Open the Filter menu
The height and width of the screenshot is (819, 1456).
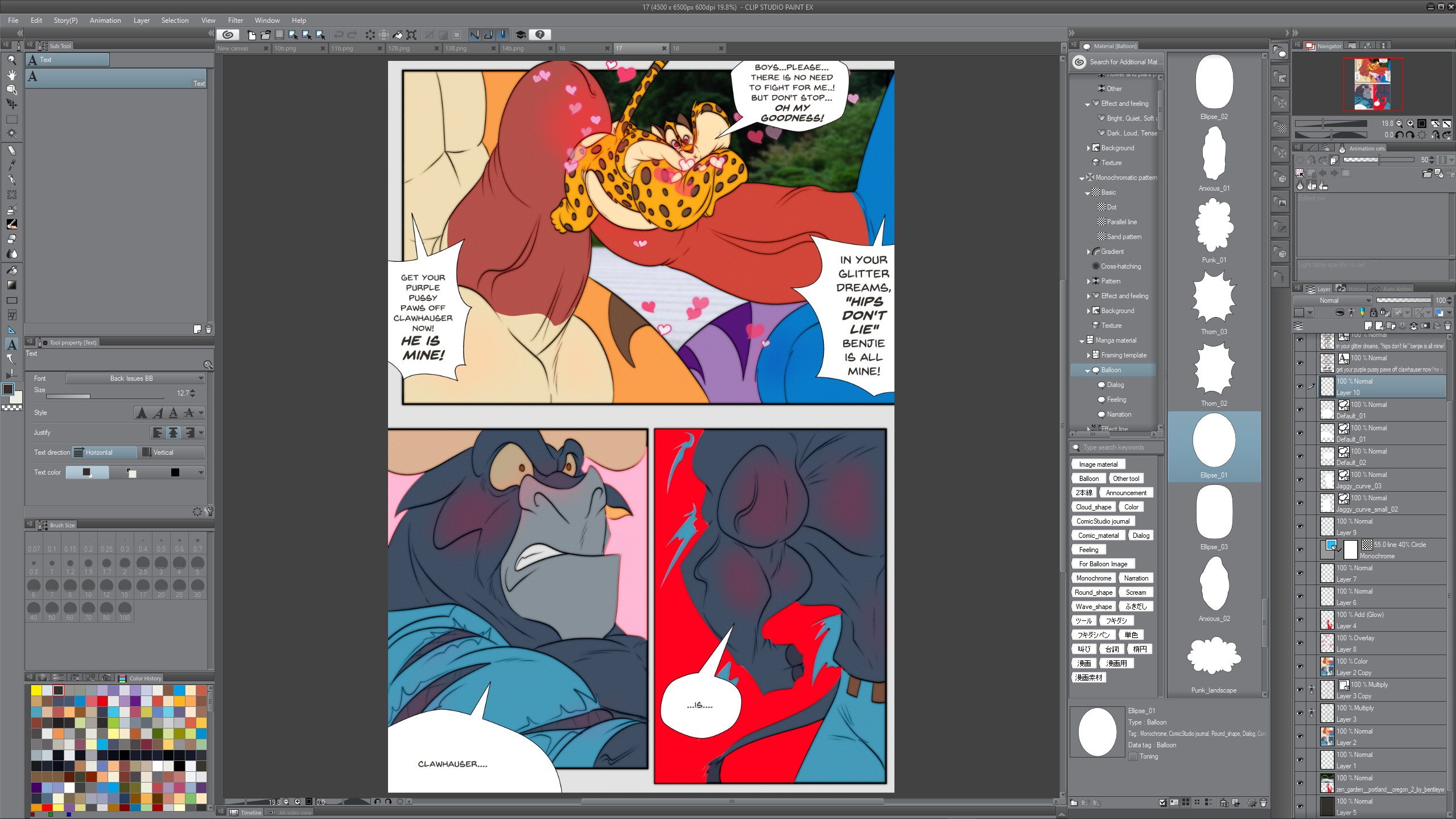(235, 20)
